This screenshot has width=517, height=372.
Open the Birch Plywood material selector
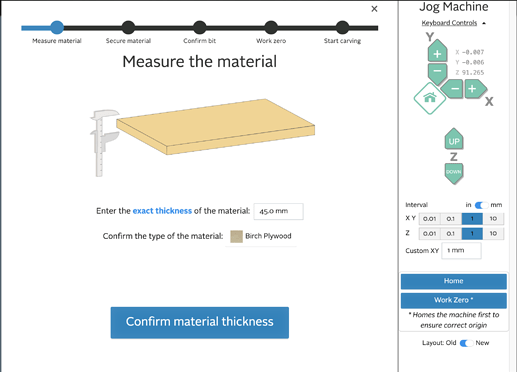pos(261,236)
